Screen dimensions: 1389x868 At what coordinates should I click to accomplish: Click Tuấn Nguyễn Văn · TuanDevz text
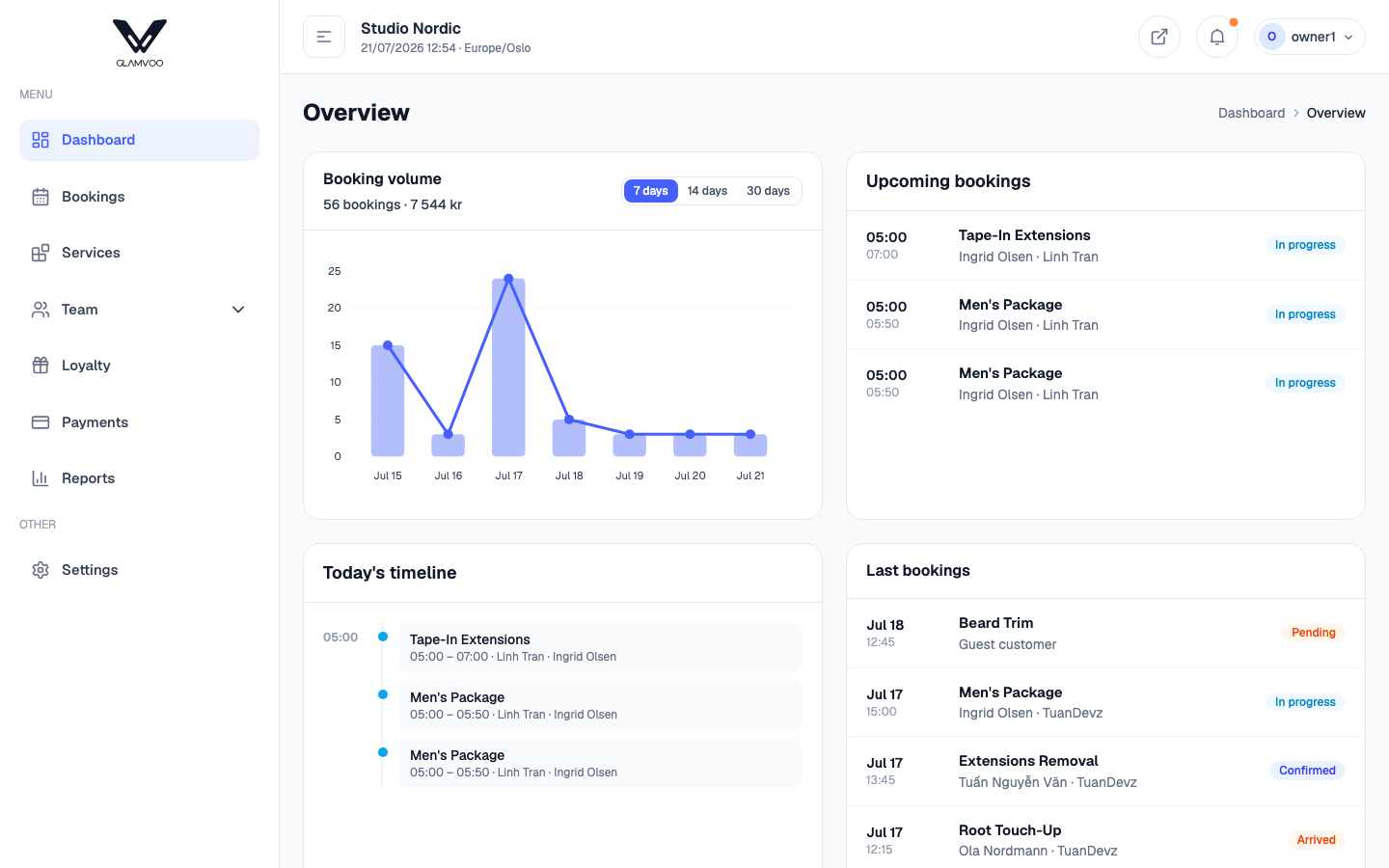[1048, 782]
